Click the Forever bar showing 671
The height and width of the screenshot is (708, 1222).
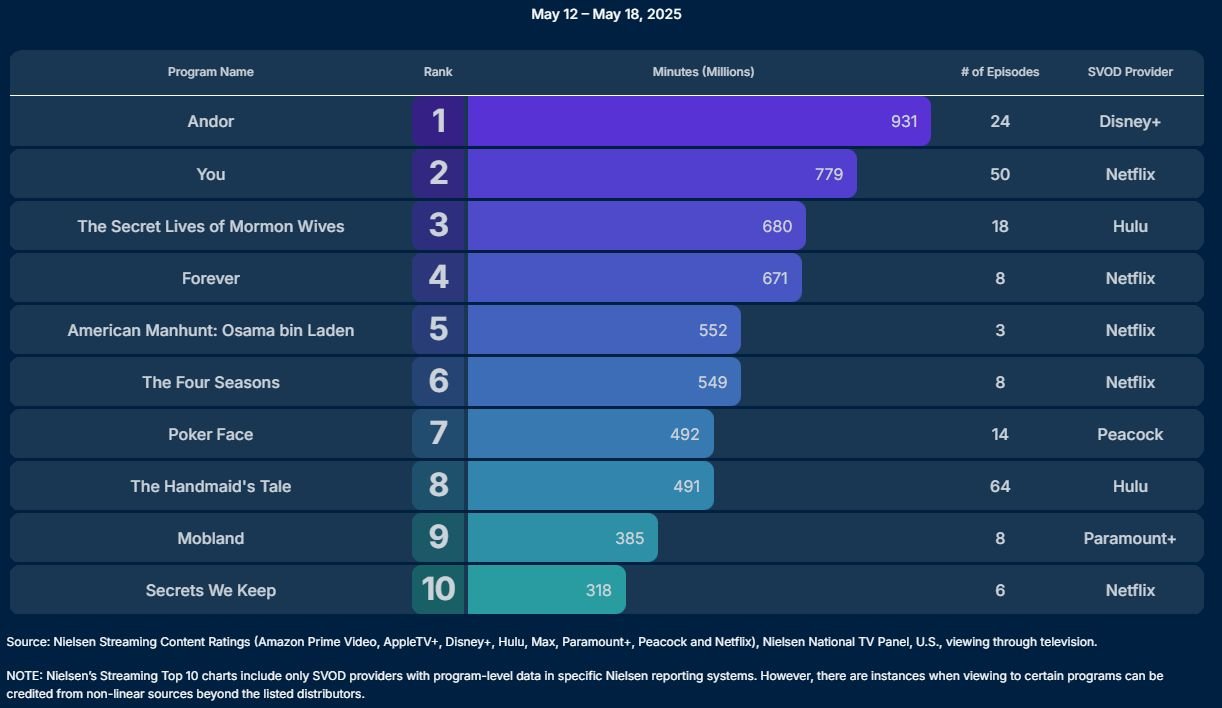point(634,277)
